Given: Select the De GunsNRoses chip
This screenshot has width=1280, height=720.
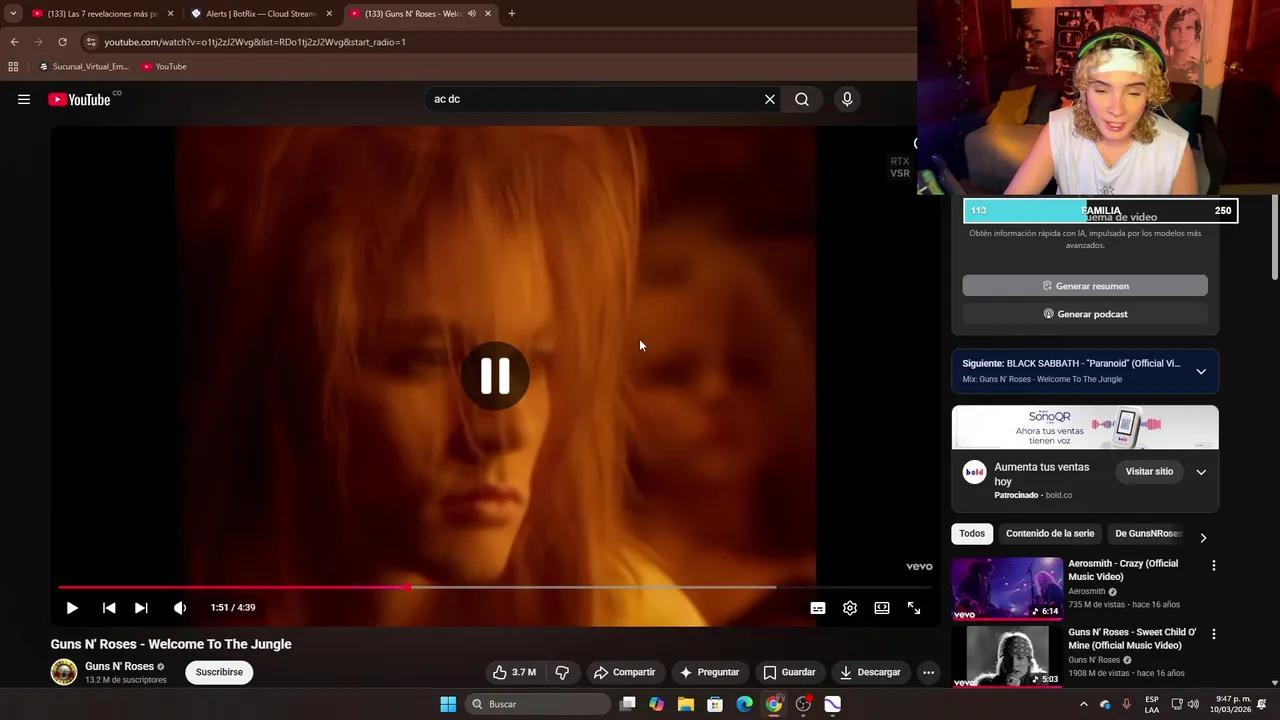Looking at the screenshot, I should 1148,534.
